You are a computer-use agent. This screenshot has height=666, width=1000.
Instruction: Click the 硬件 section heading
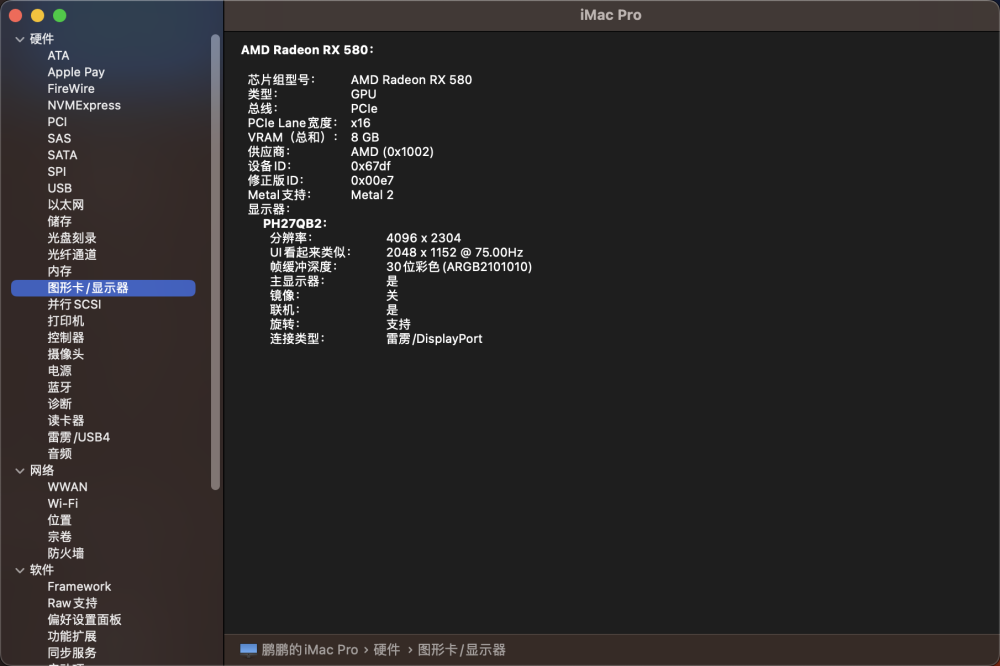tap(42, 40)
